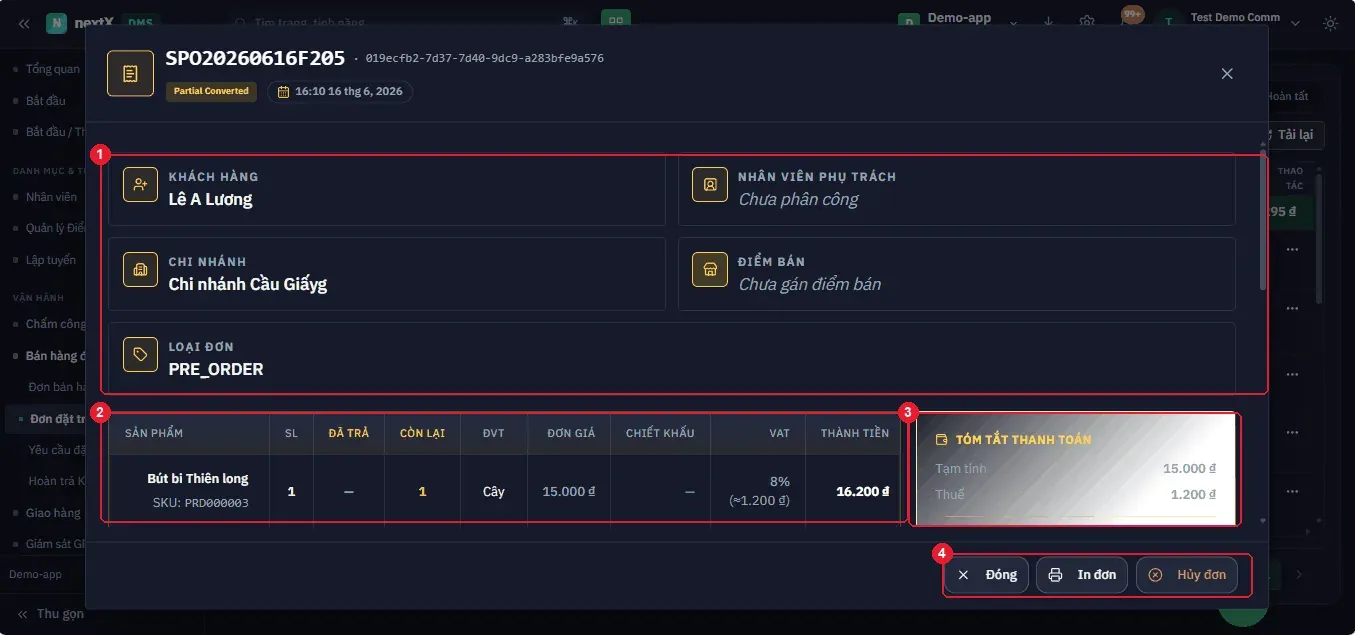Click the Chi nhánh building icon

pyautogui.click(x=140, y=270)
